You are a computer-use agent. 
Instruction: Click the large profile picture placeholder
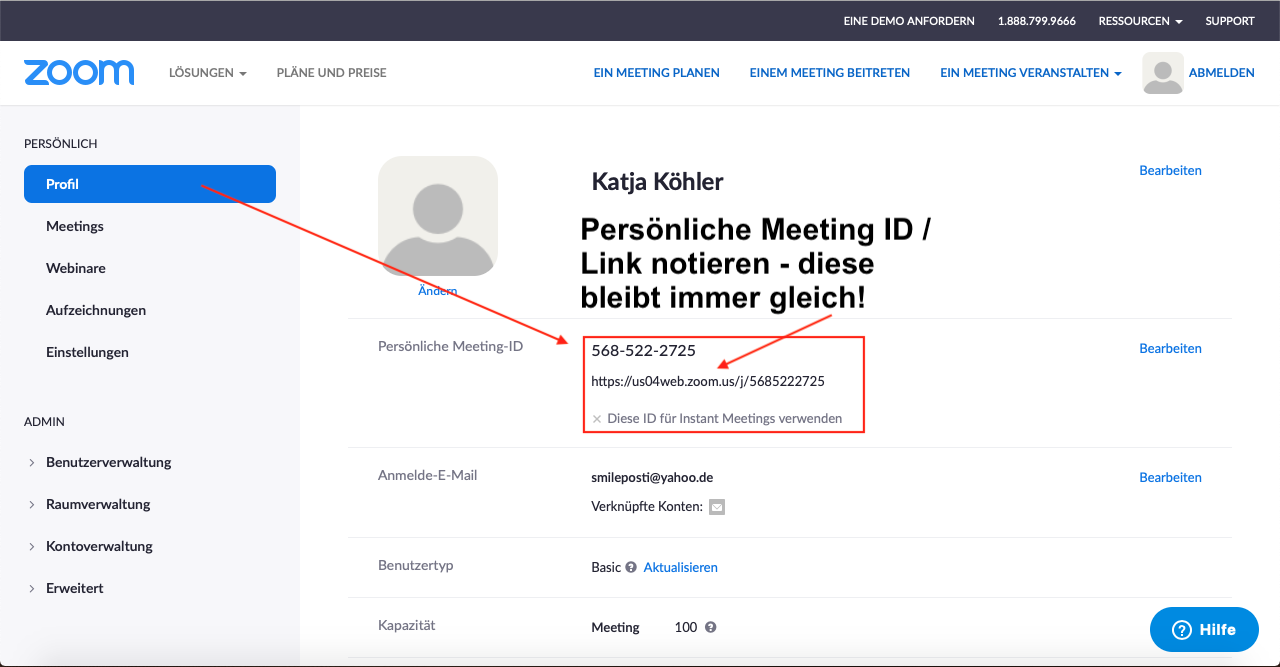click(x=437, y=215)
